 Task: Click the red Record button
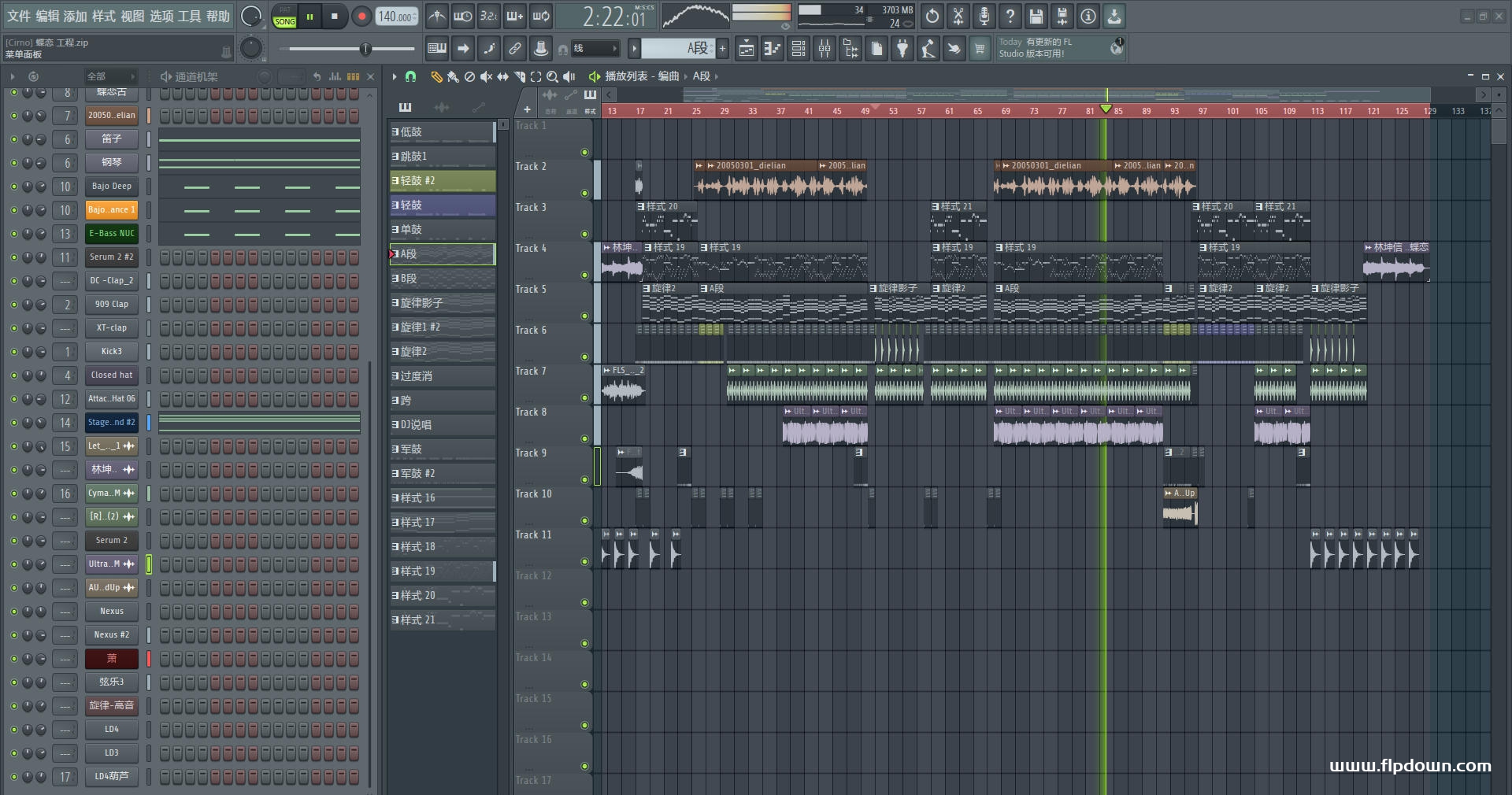coord(361,17)
